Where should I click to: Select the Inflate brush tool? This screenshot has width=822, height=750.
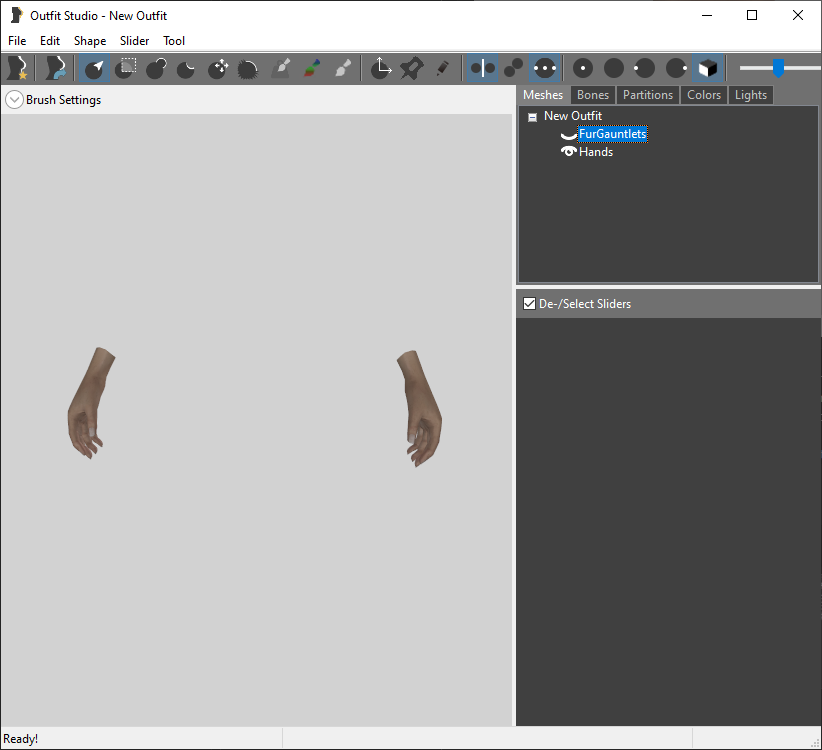[x=156, y=68]
